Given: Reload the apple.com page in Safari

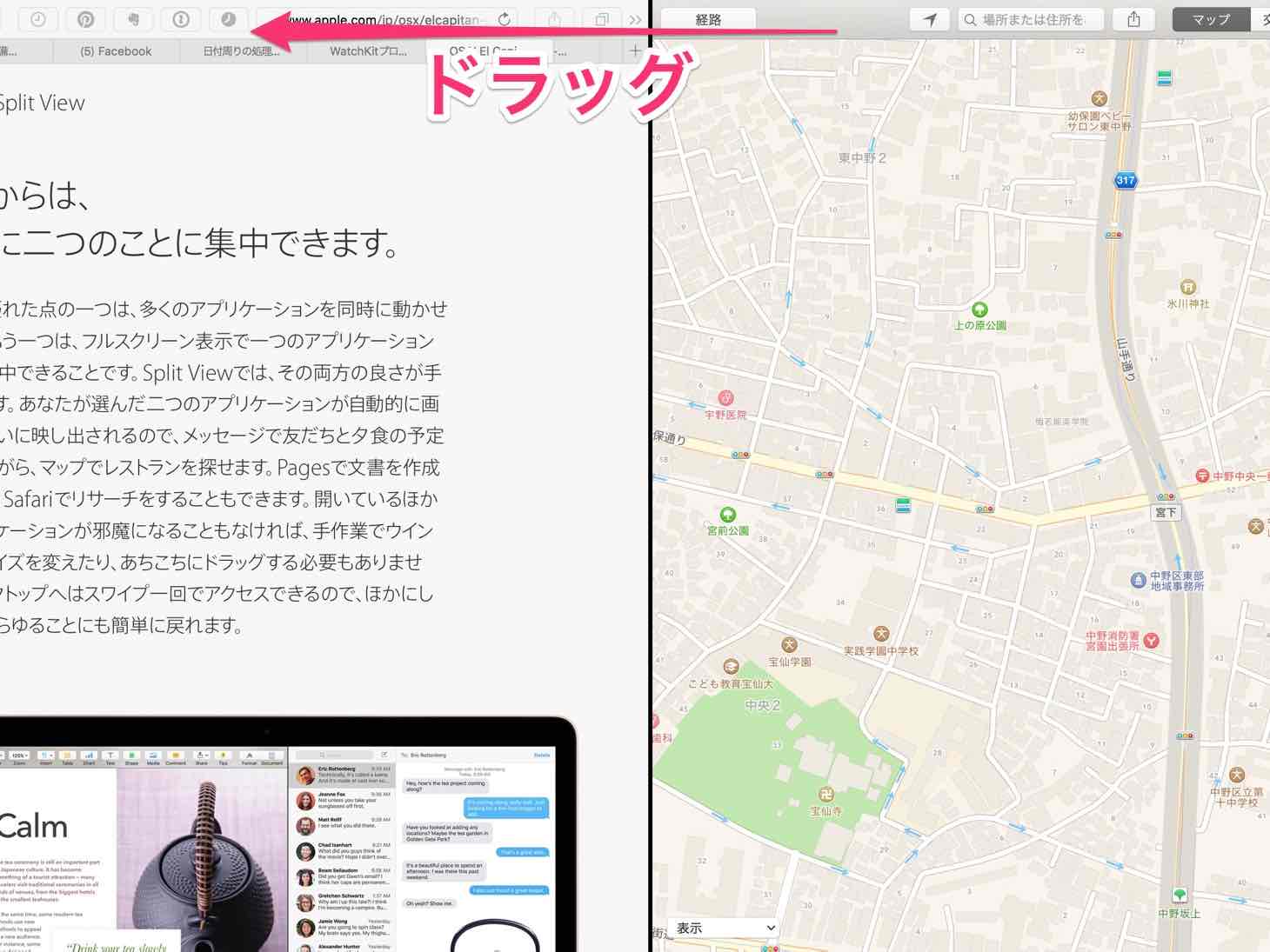Looking at the screenshot, I should point(504,19).
